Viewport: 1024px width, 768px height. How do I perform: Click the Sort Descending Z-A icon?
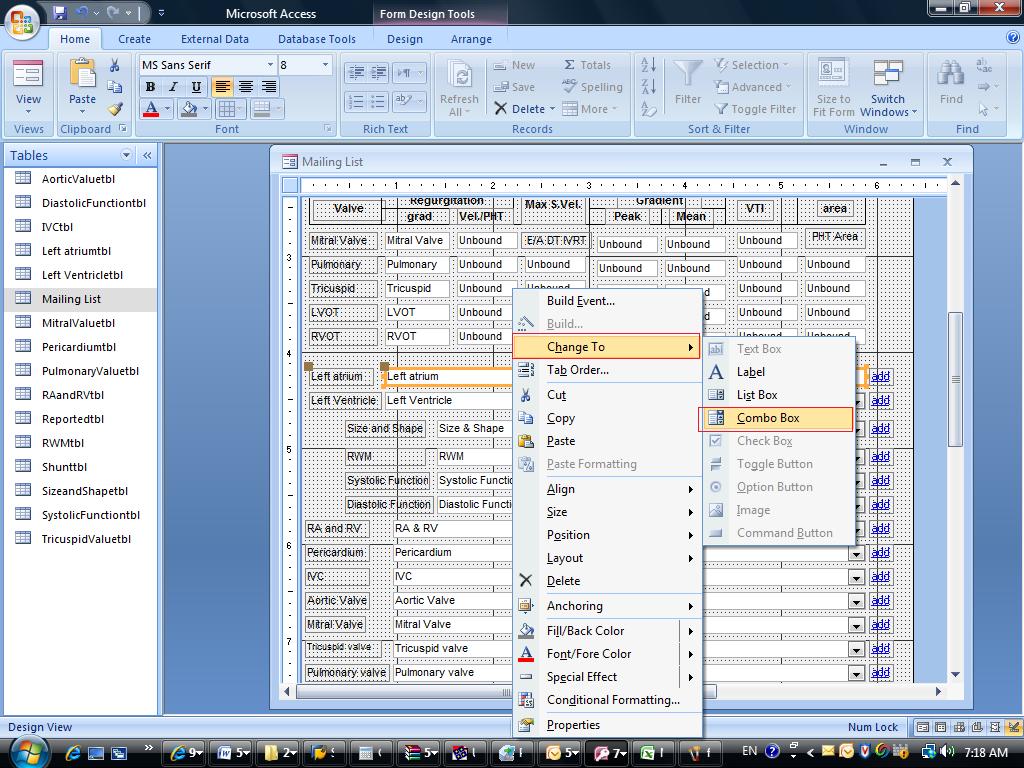pyautogui.click(x=648, y=87)
